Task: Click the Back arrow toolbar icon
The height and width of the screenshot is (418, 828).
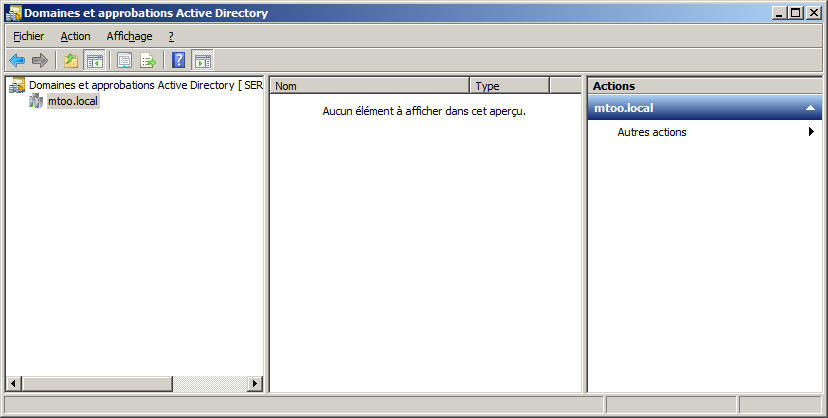Action: (x=17, y=60)
